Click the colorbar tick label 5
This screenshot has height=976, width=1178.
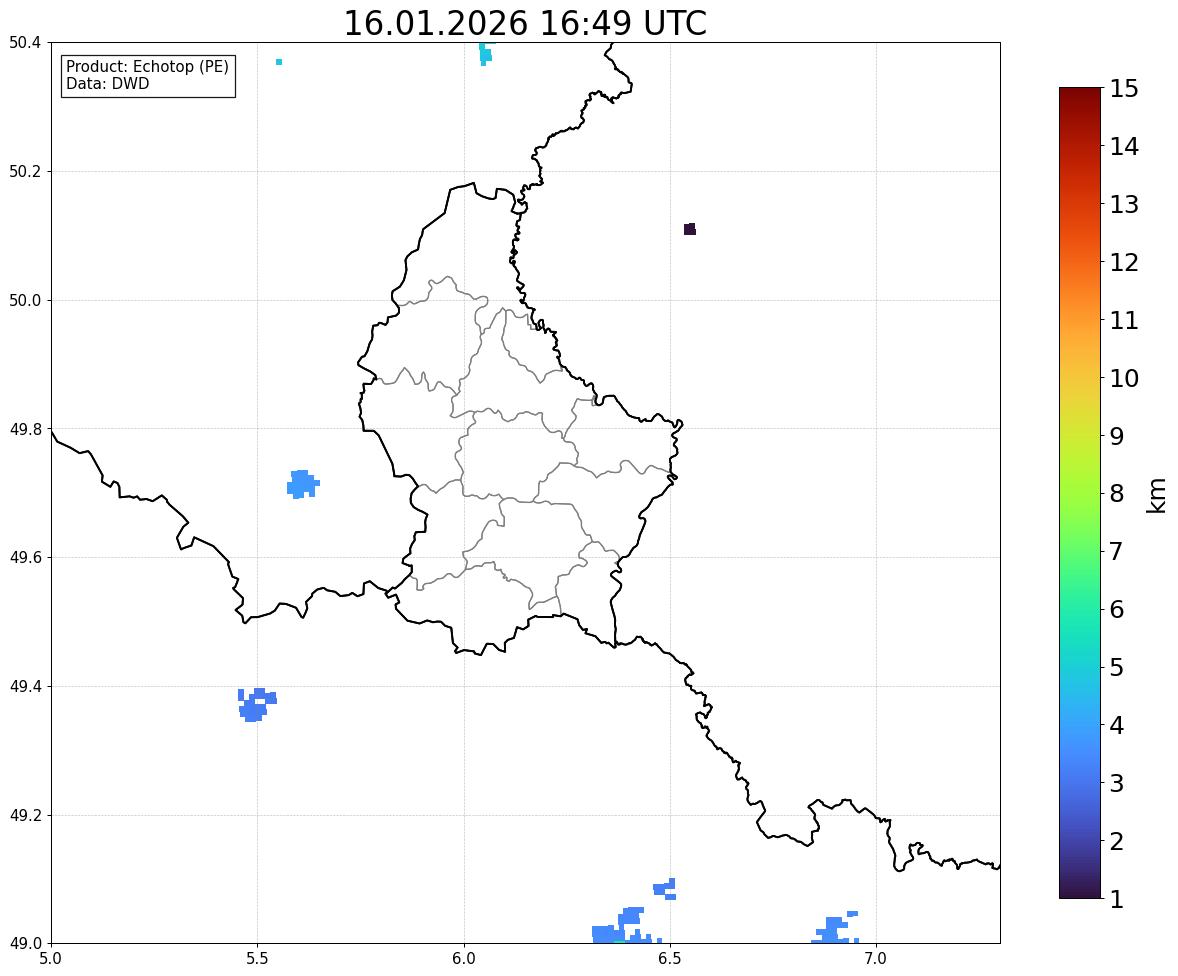click(x=1116, y=667)
